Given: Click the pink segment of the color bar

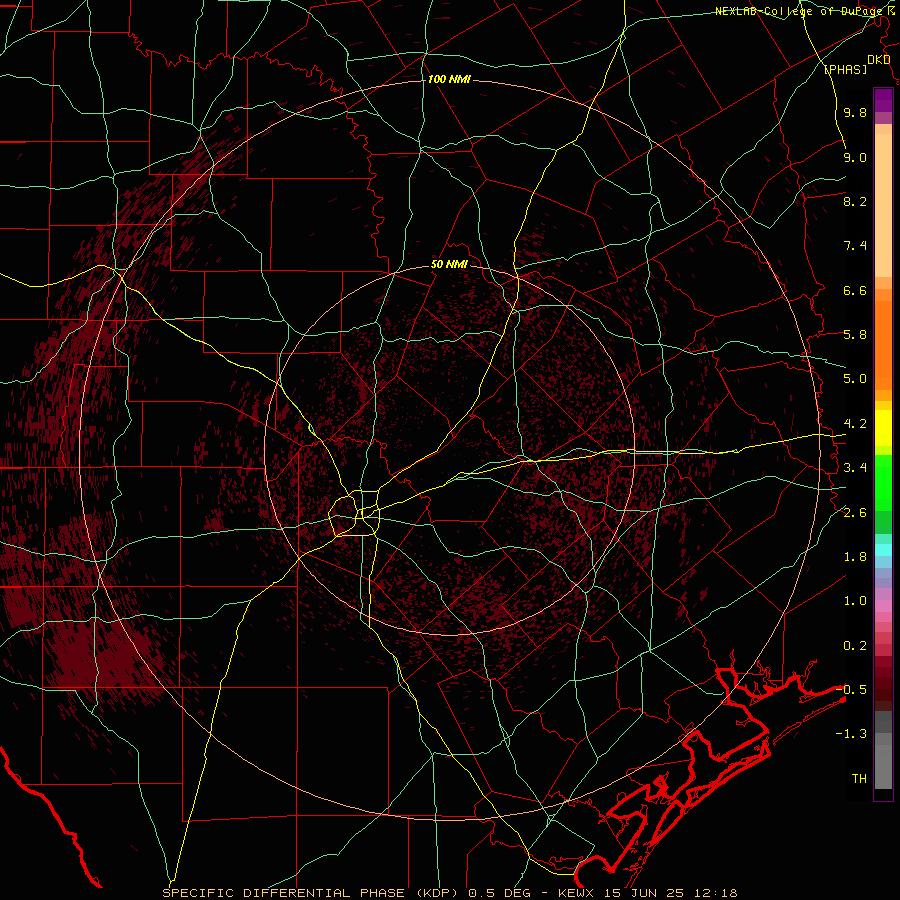Looking at the screenshot, I should click(883, 606).
